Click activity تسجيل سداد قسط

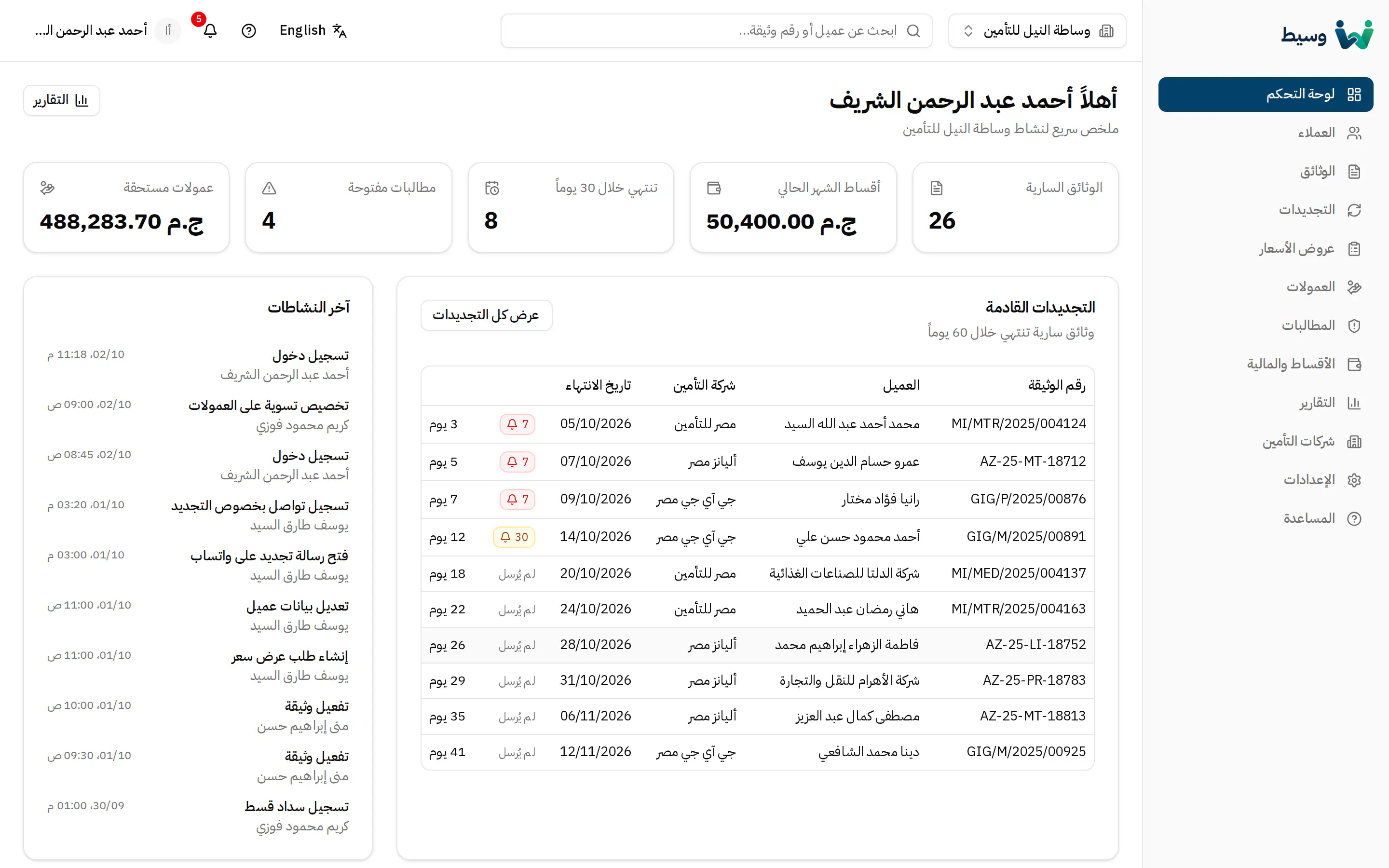point(297,807)
